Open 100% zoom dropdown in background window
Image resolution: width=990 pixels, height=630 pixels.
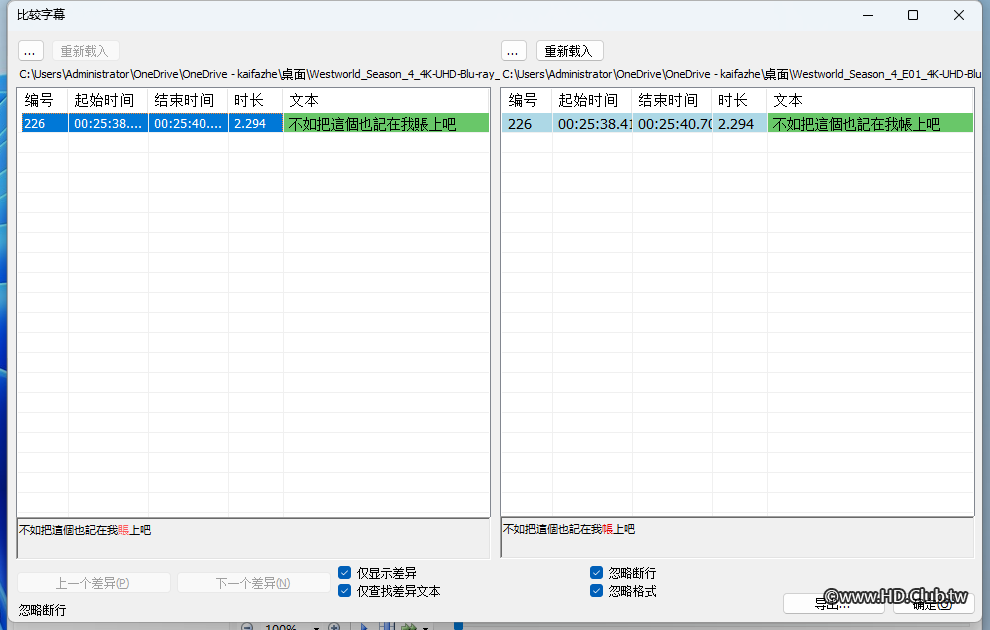tap(316, 627)
